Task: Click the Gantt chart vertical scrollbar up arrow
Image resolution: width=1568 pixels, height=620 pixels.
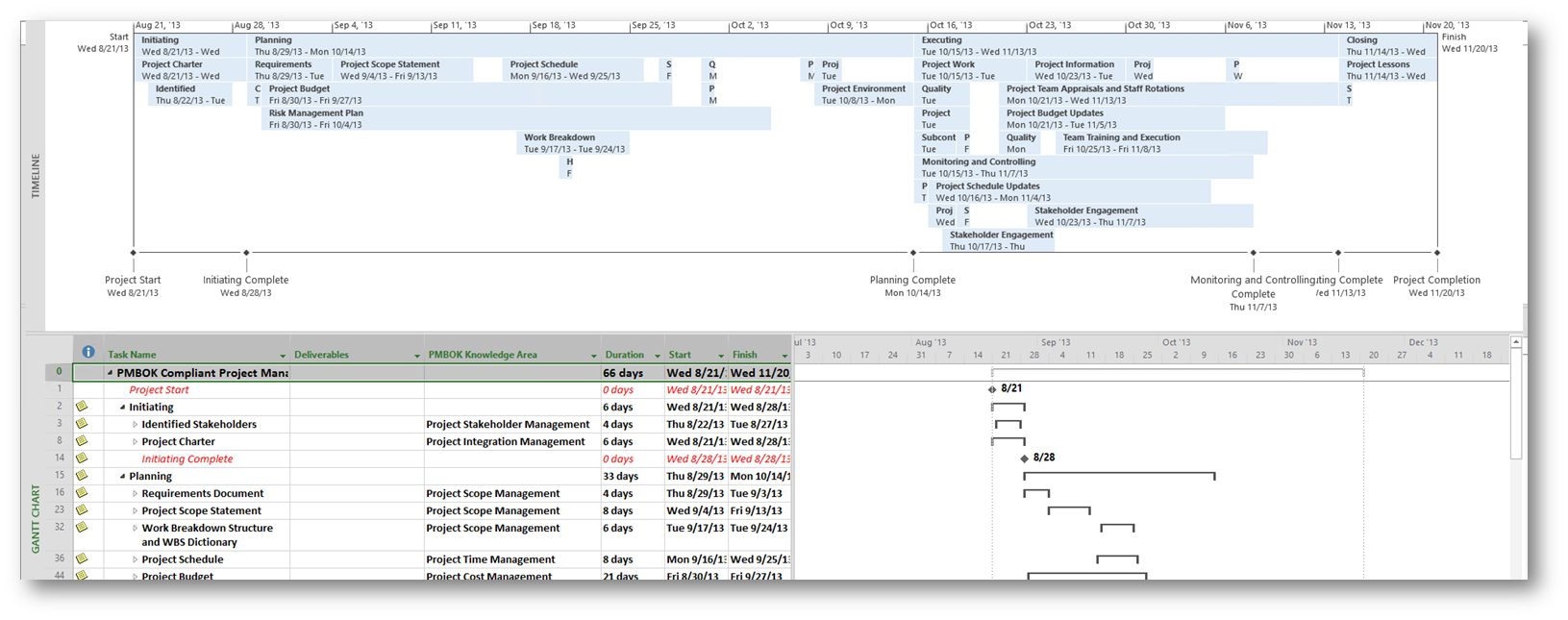Action: (1516, 342)
